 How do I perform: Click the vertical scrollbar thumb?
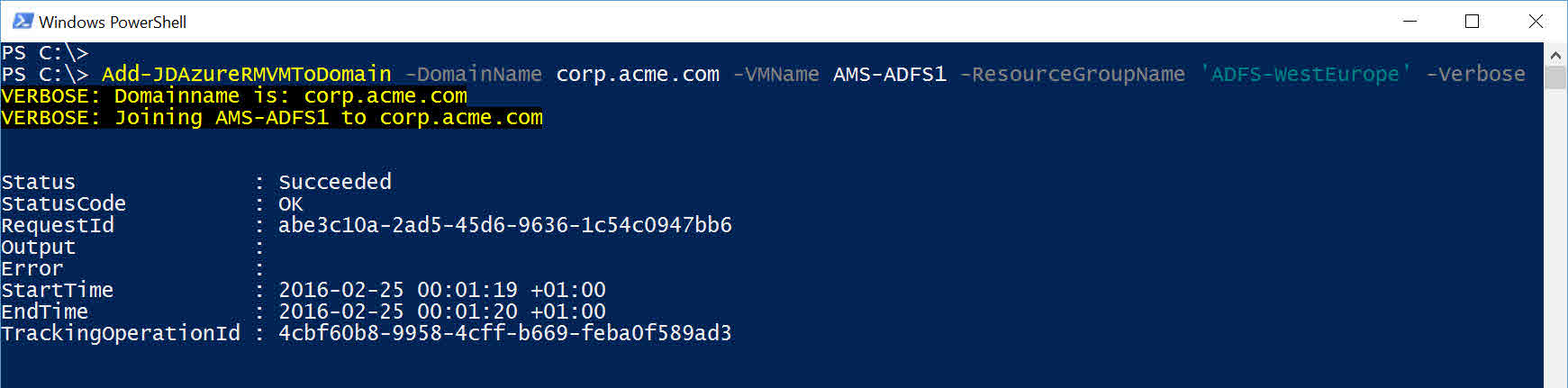click(1555, 77)
